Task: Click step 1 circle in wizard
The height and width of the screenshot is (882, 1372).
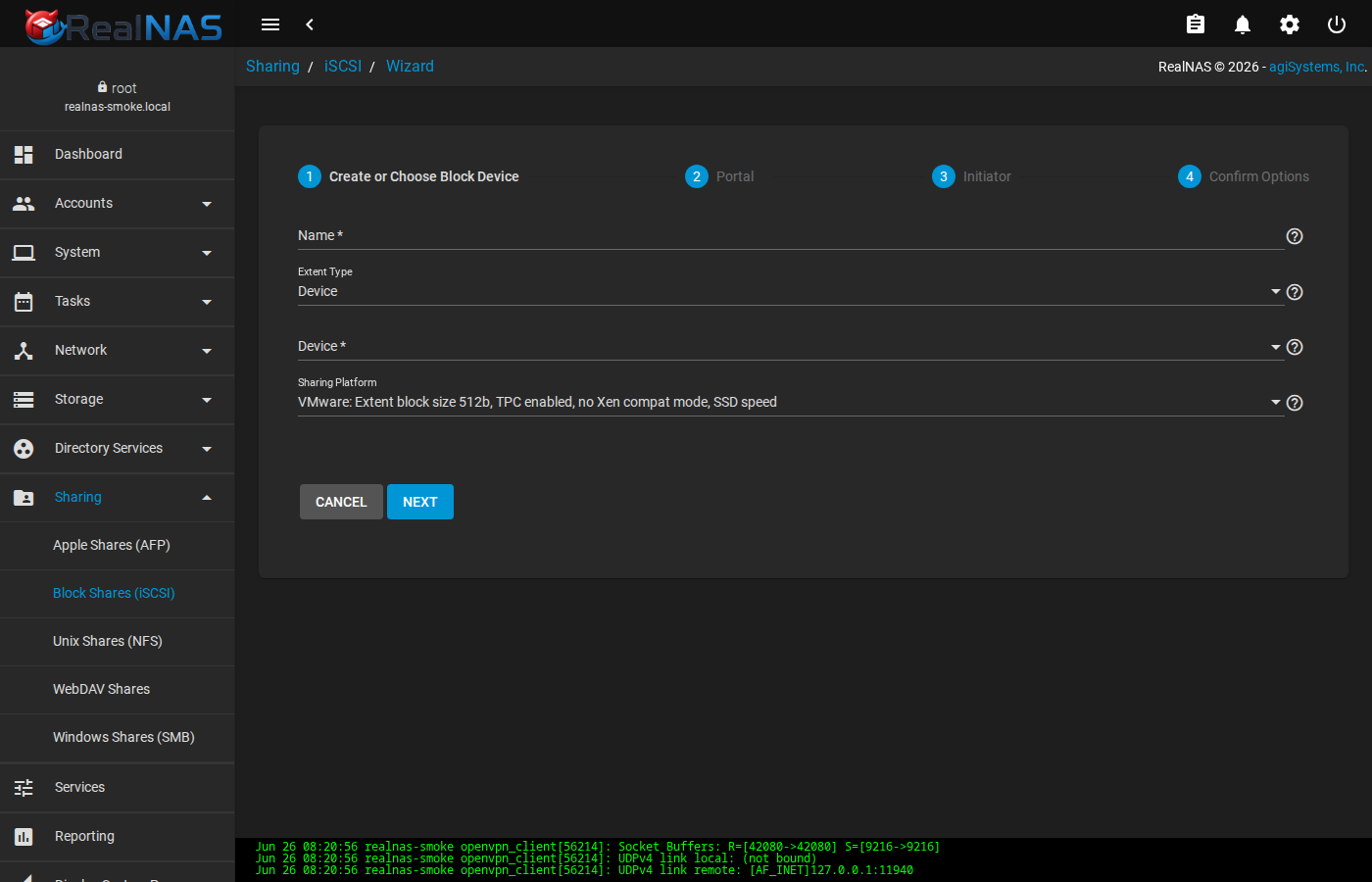Action: [x=310, y=176]
